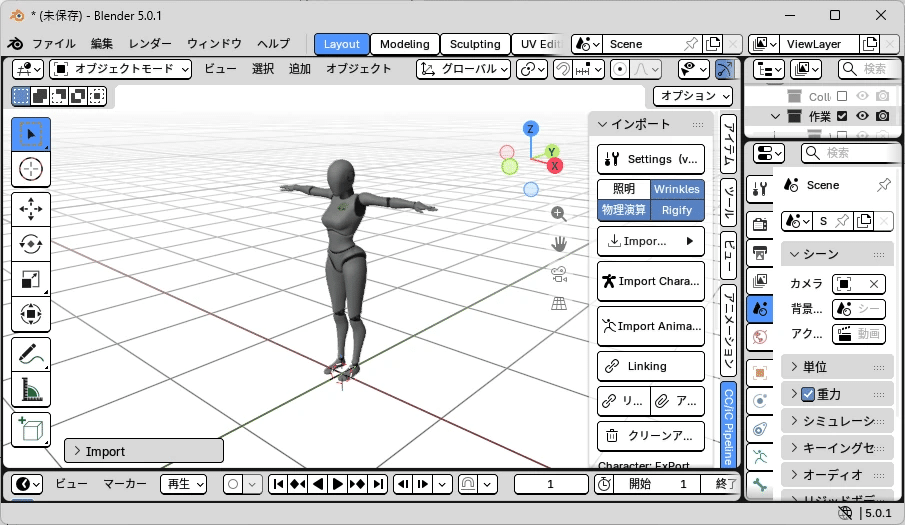The height and width of the screenshot is (525, 905).
Task: Expand the Import operator panel
Action: coord(144,451)
